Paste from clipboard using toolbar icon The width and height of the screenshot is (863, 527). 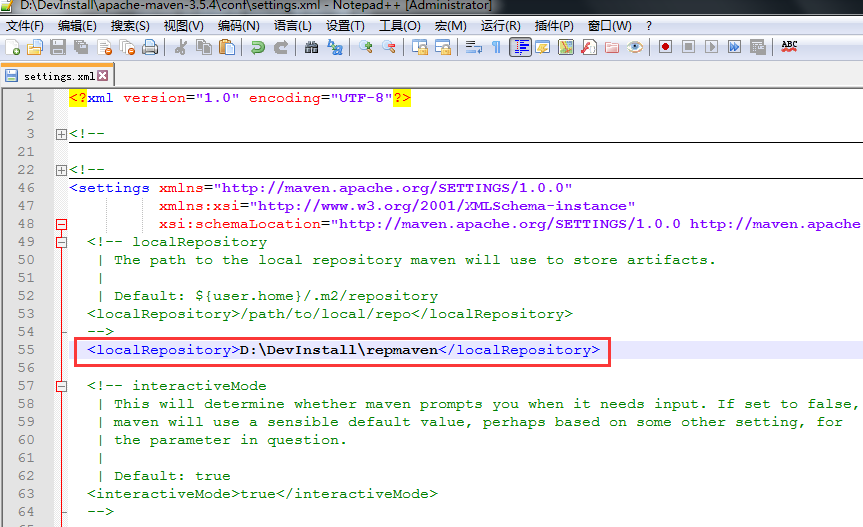click(x=227, y=47)
